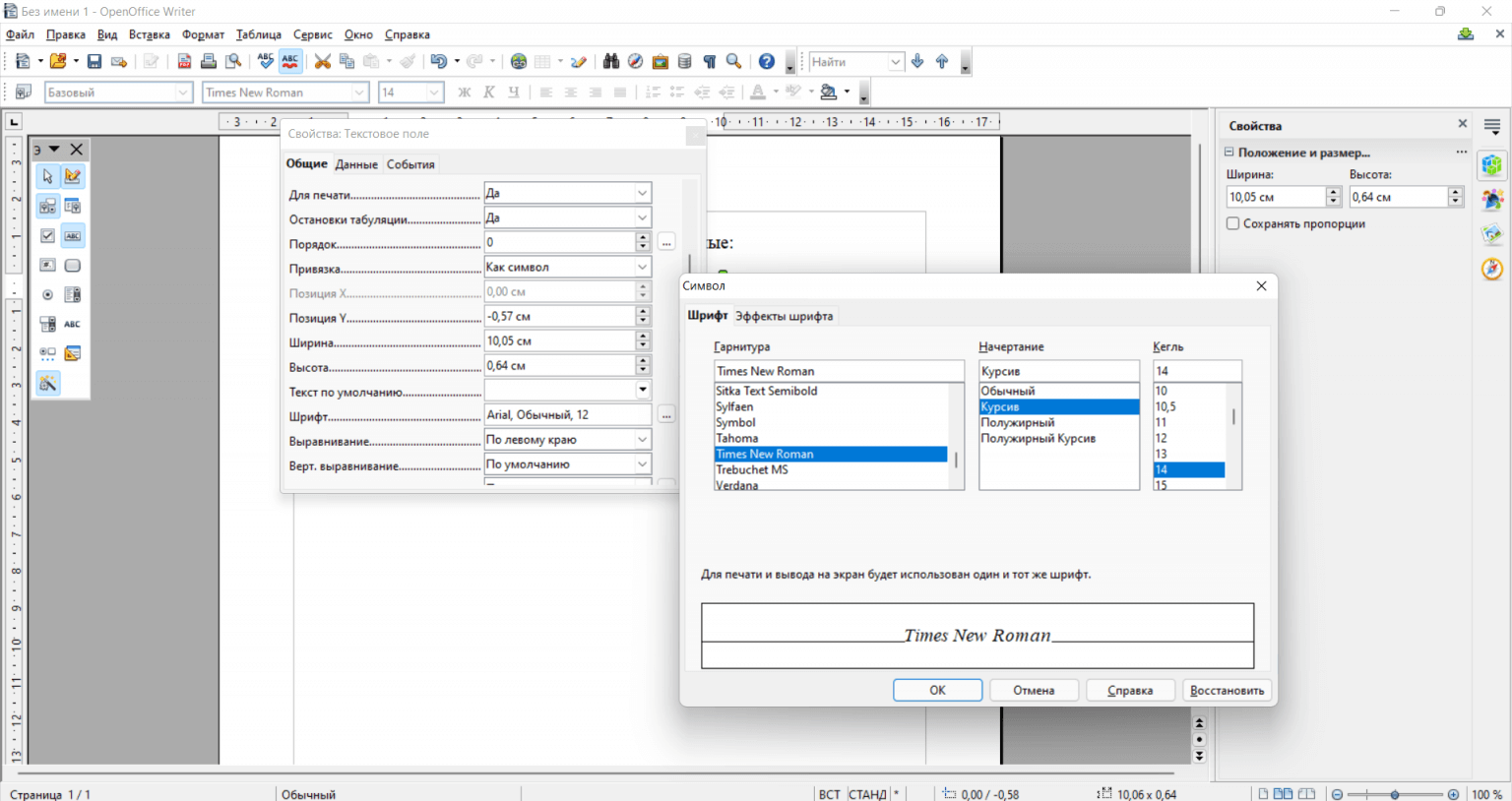Viewport: 1512px width, 801px height.
Task: Open the Navigator compass in sidebar
Action: [x=1492, y=269]
